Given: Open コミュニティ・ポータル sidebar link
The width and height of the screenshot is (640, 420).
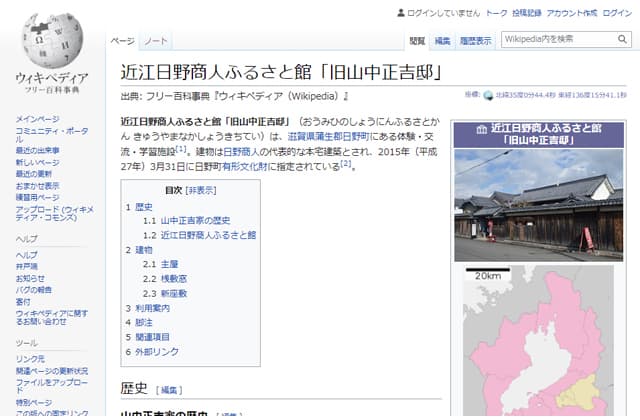Looking at the screenshot, I should point(52,135).
